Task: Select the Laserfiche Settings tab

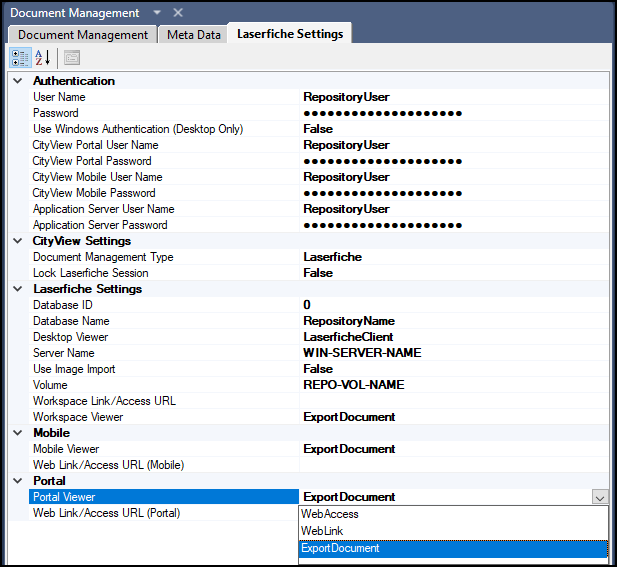Action: pos(290,34)
